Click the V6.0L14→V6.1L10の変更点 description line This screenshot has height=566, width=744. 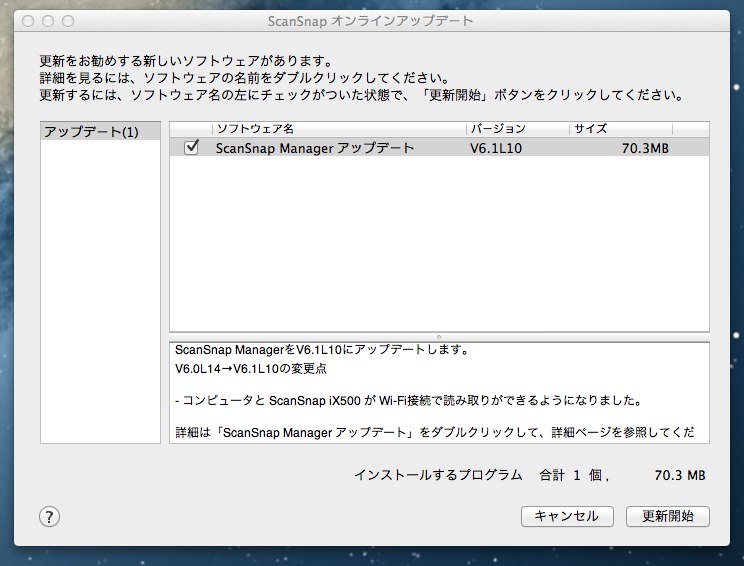[x=251, y=369]
